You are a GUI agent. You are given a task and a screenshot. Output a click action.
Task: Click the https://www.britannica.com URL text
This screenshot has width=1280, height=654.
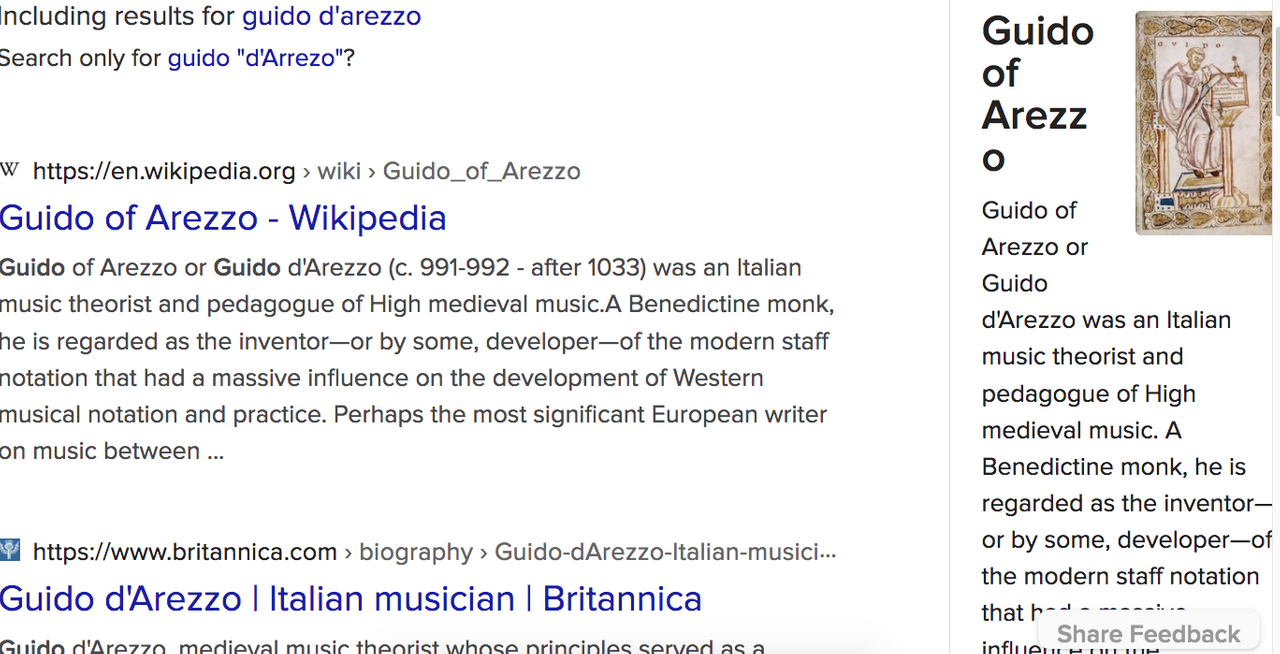(185, 552)
